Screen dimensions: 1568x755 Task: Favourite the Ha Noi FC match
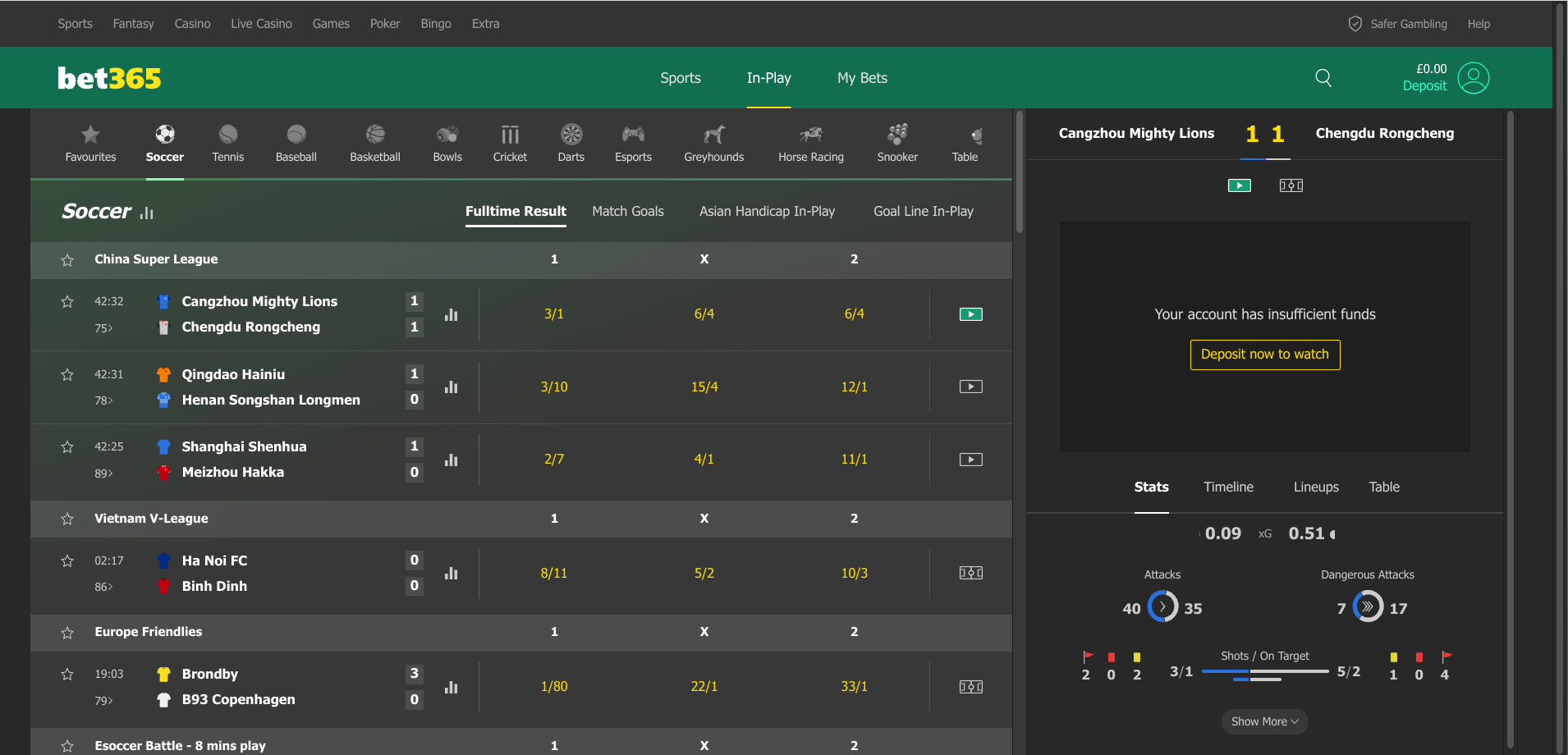(x=67, y=561)
